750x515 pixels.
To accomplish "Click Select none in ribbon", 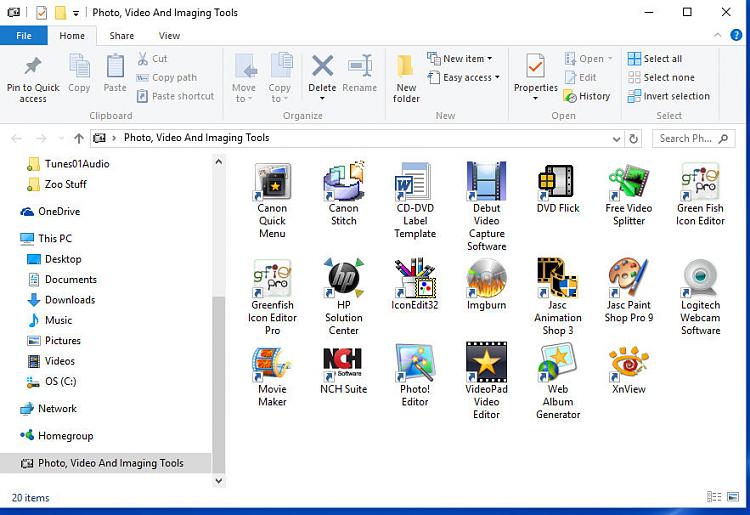I will tap(661, 77).
